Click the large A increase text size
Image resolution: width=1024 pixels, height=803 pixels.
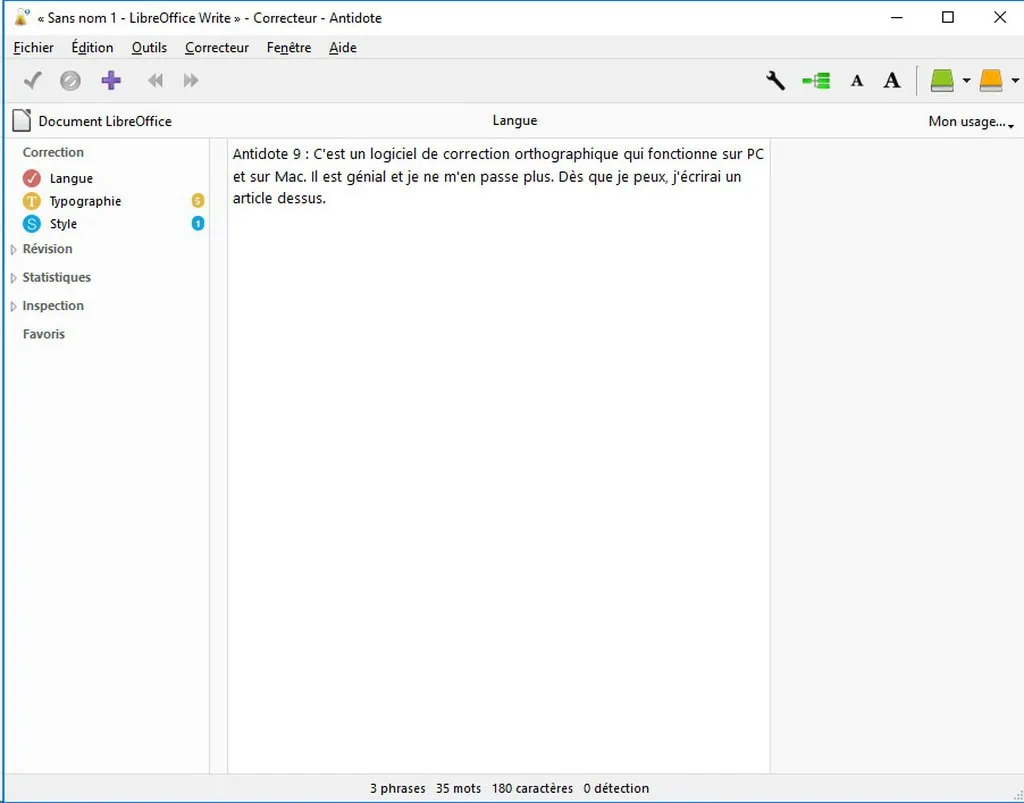(892, 81)
